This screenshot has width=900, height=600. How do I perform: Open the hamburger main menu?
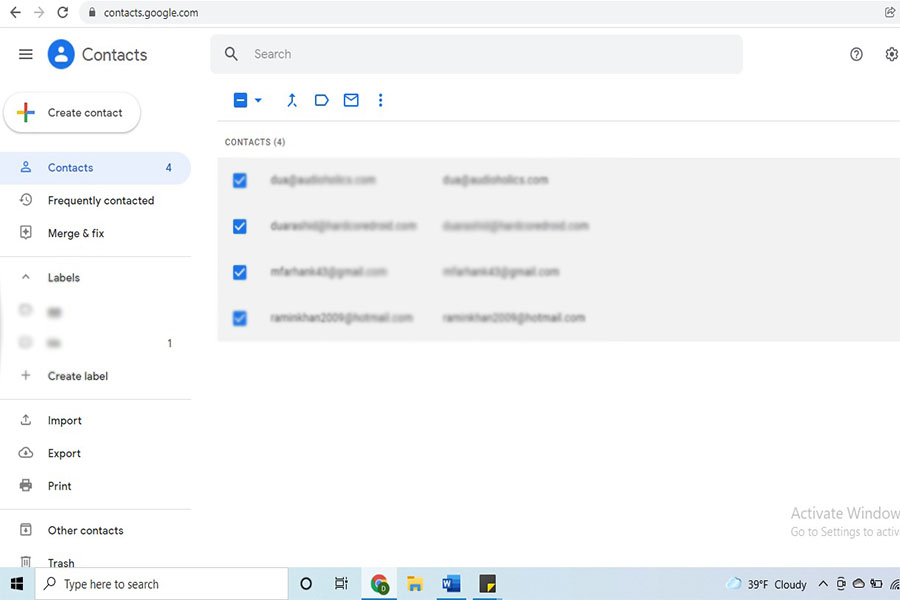pos(26,55)
